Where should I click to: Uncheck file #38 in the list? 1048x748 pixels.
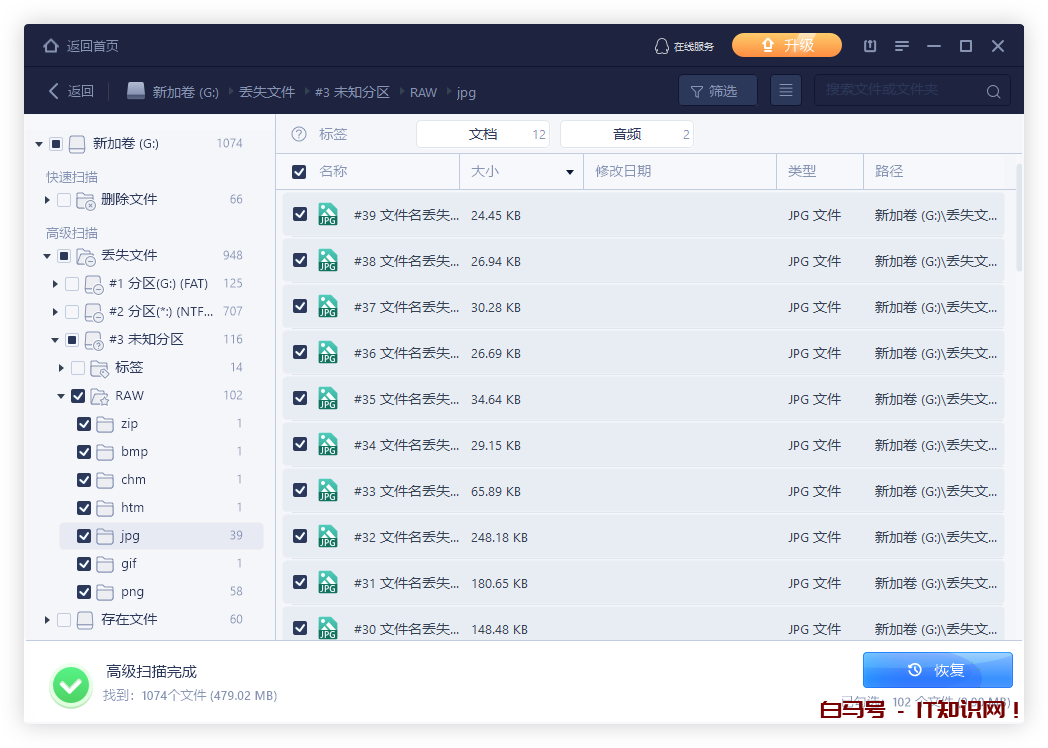pos(300,260)
